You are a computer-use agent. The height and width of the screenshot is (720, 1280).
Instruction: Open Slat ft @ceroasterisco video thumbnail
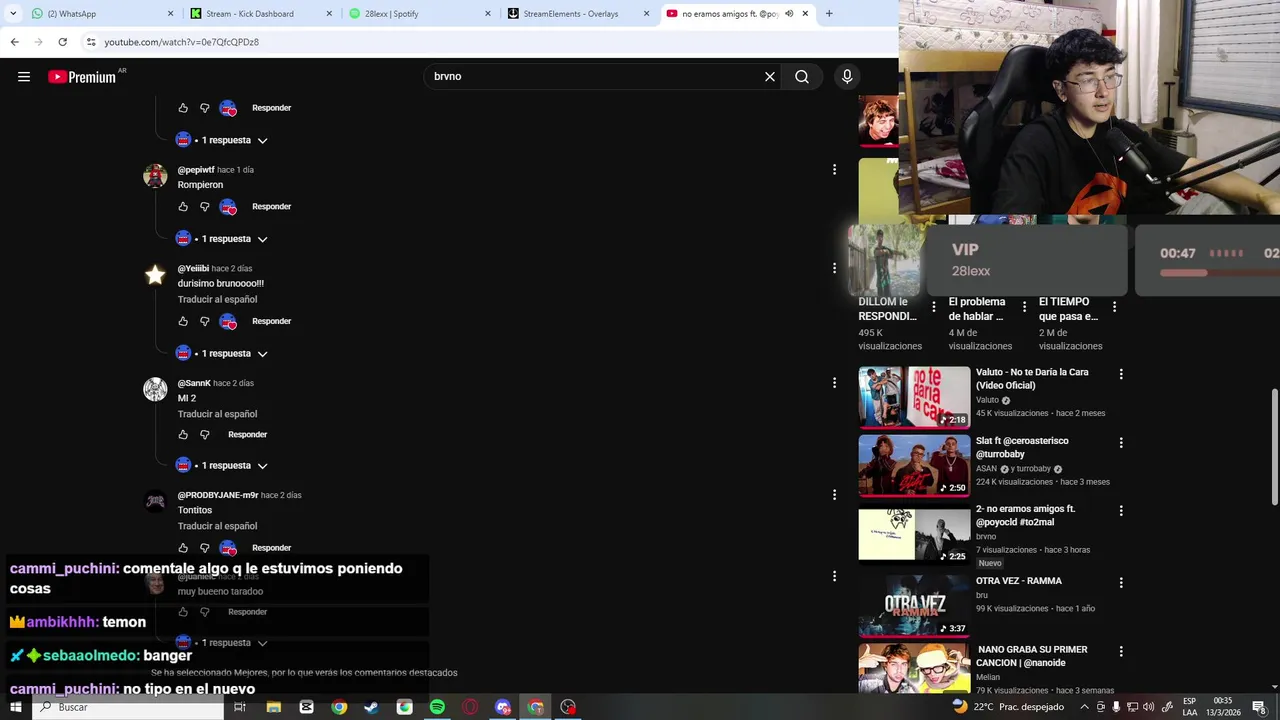[914, 466]
